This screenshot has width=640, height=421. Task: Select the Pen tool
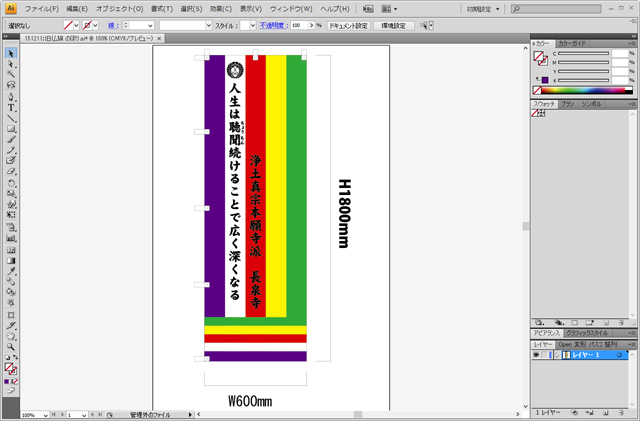pos(11,97)
